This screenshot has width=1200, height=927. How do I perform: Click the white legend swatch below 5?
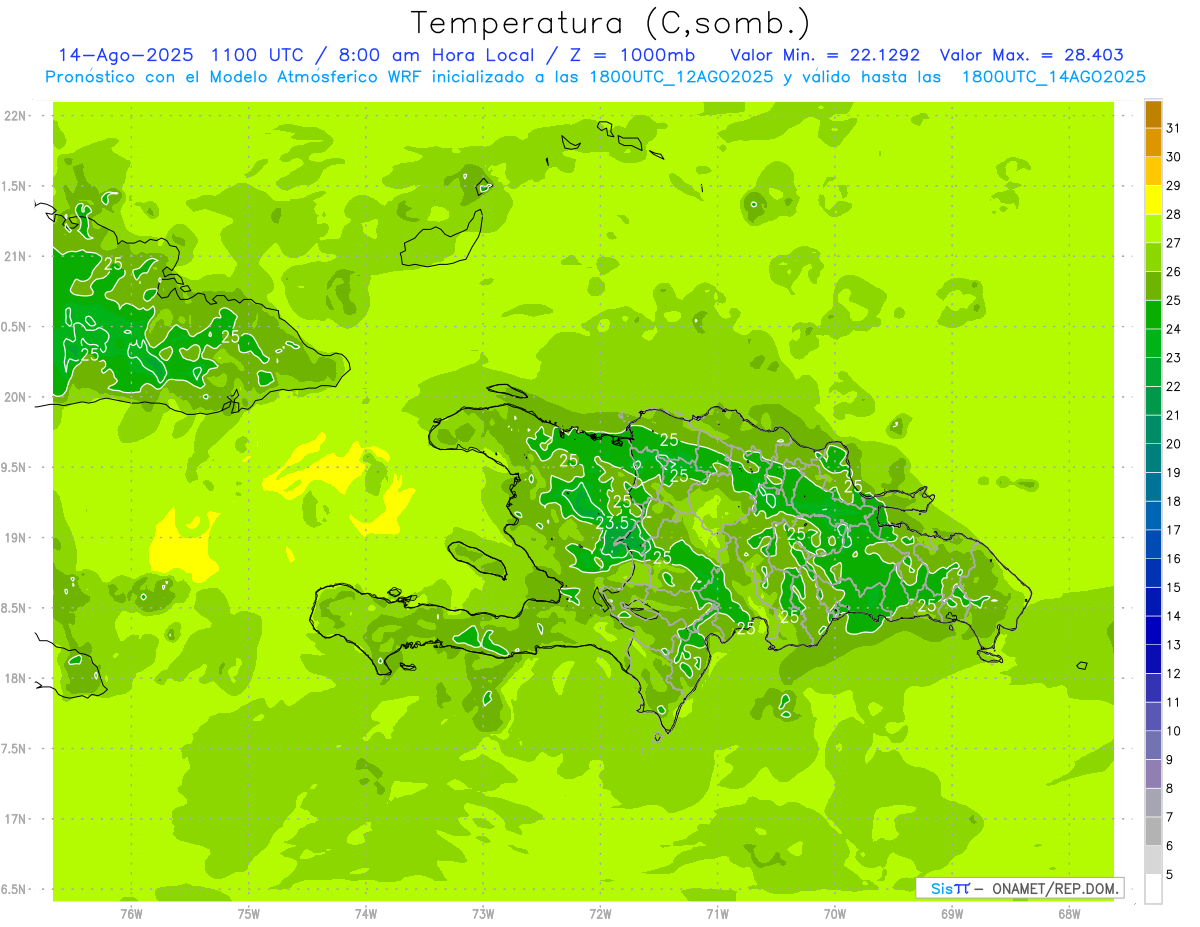pos(1153,889)
